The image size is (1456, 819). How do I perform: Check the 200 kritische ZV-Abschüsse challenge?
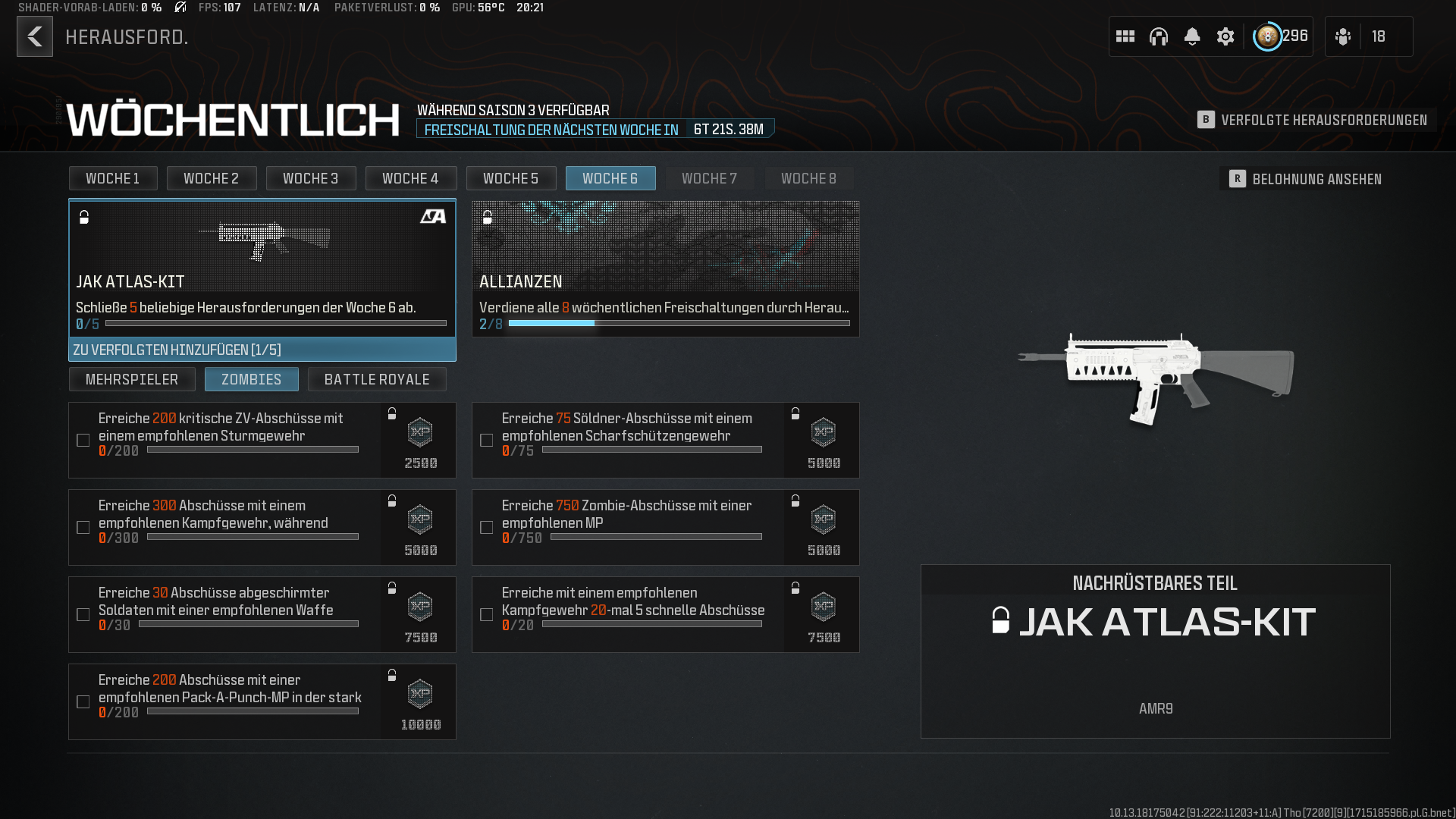click(83, 441)
